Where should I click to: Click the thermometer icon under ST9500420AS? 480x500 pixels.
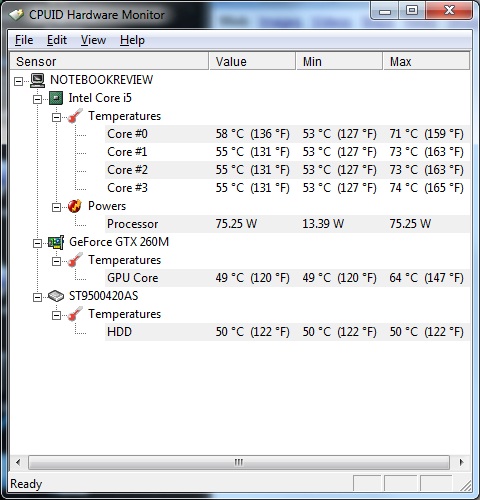click(x=75, y=314)
